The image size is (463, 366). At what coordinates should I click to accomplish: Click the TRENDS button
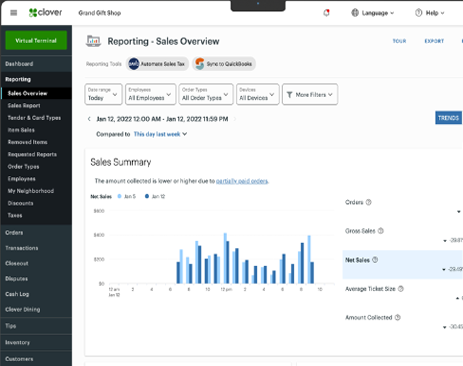[448, 118]
